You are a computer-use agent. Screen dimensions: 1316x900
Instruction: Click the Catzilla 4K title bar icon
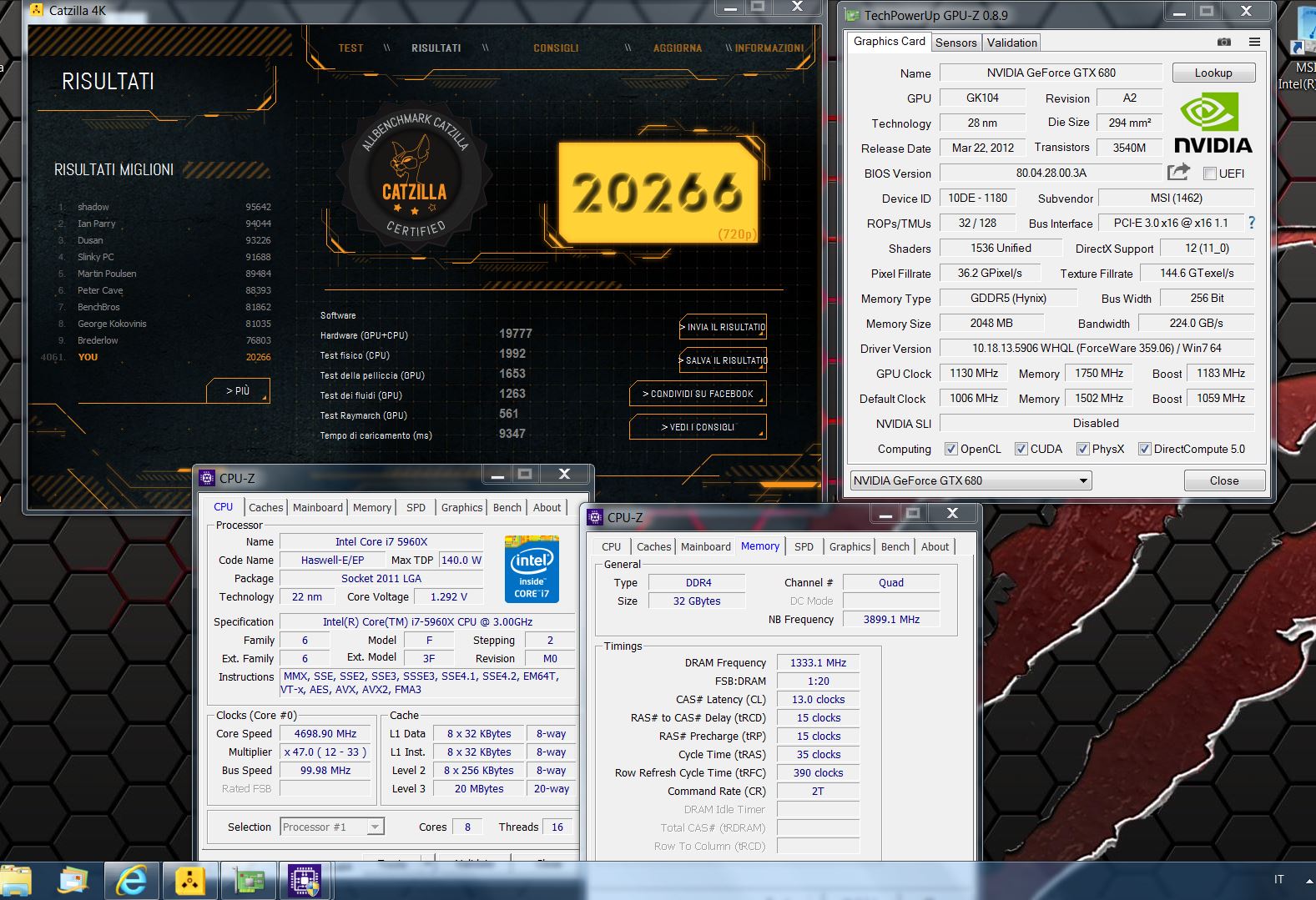37,11
